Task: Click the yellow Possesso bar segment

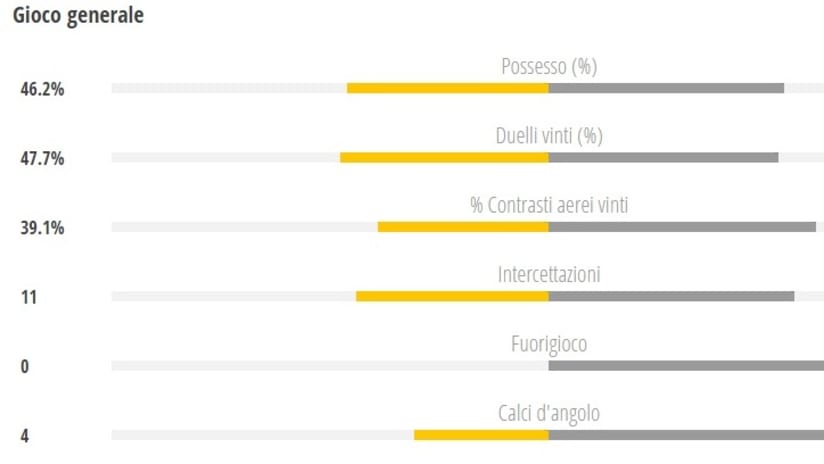Action: point(447,88)
